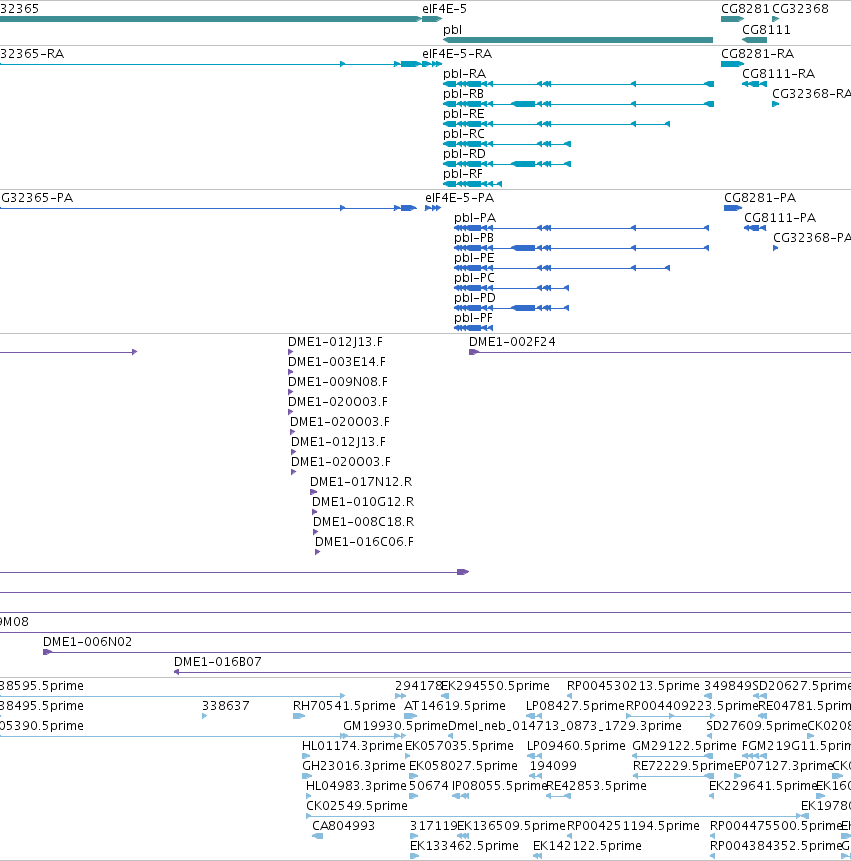This screenshot has width=851, height=861.
Task: Open EST EK294550.5prime
Action: (x=495, y=686)
